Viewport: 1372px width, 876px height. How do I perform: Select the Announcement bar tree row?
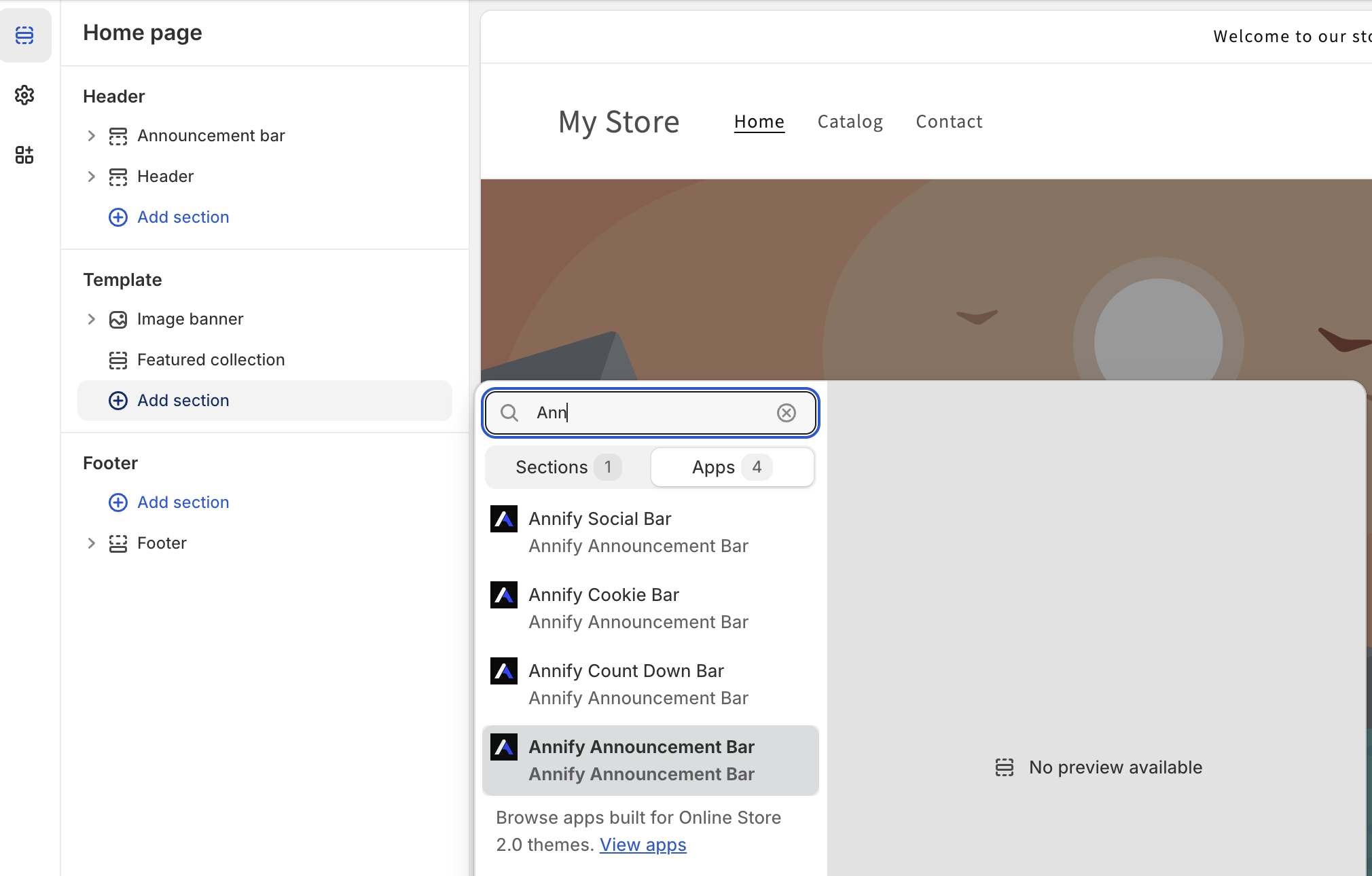(x=265, y=136)
